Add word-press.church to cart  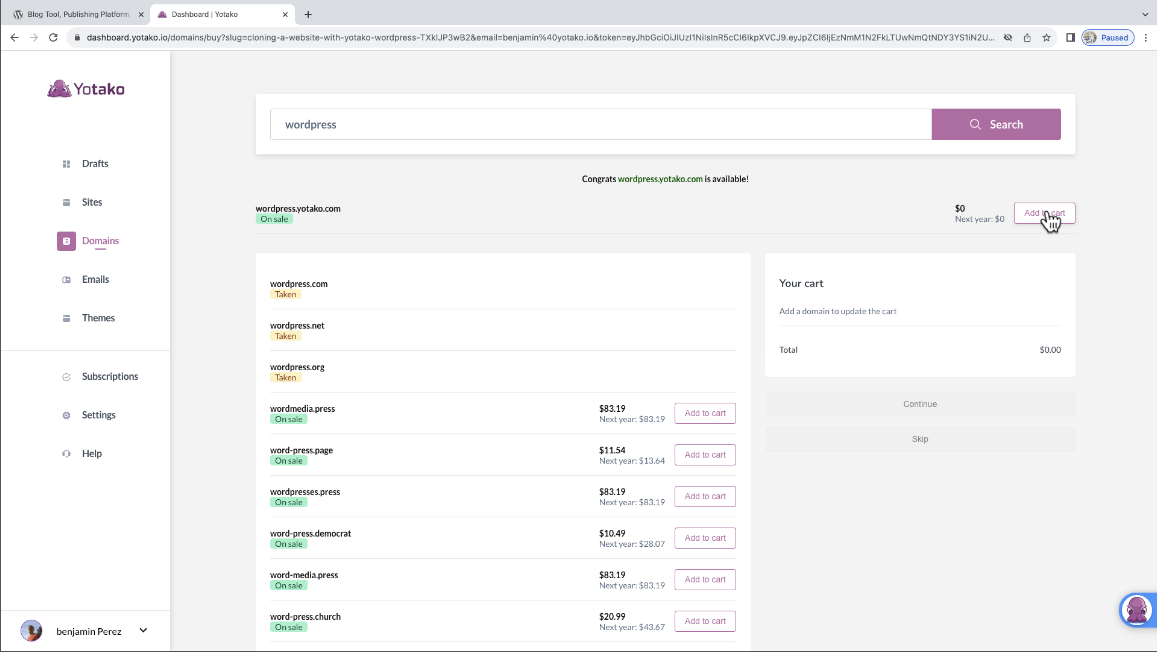[x=705, y=621]
